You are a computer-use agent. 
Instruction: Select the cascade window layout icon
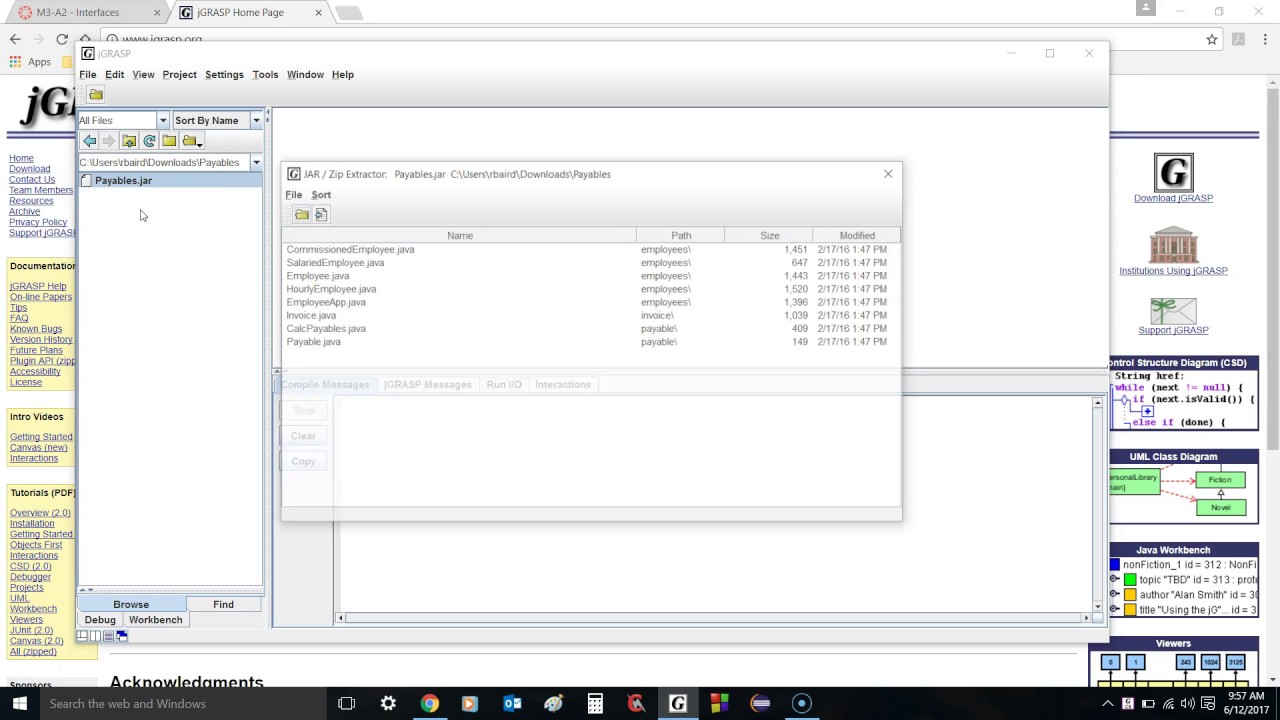coord(122,635)
